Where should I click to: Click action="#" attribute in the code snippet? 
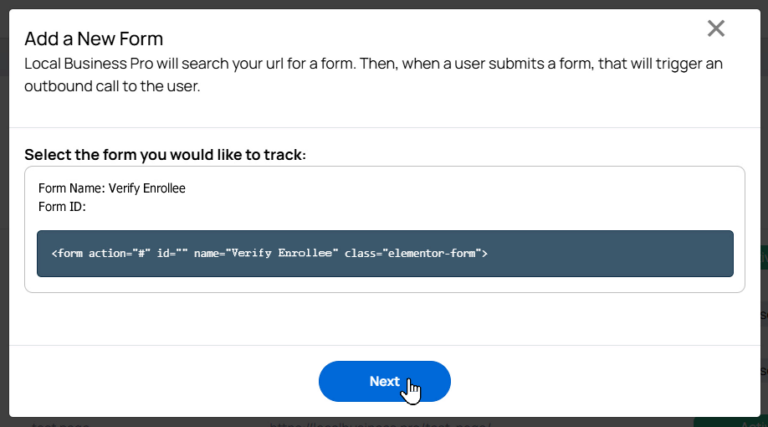[119, 253]
